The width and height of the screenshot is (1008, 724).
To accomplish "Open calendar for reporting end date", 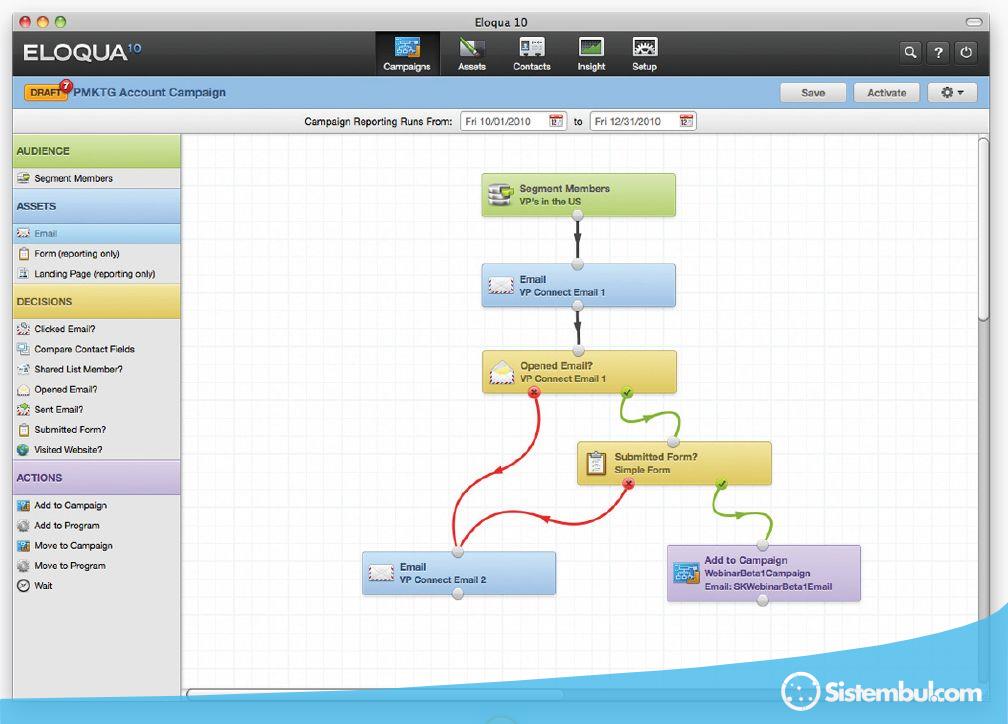I will tap(687, 121).
